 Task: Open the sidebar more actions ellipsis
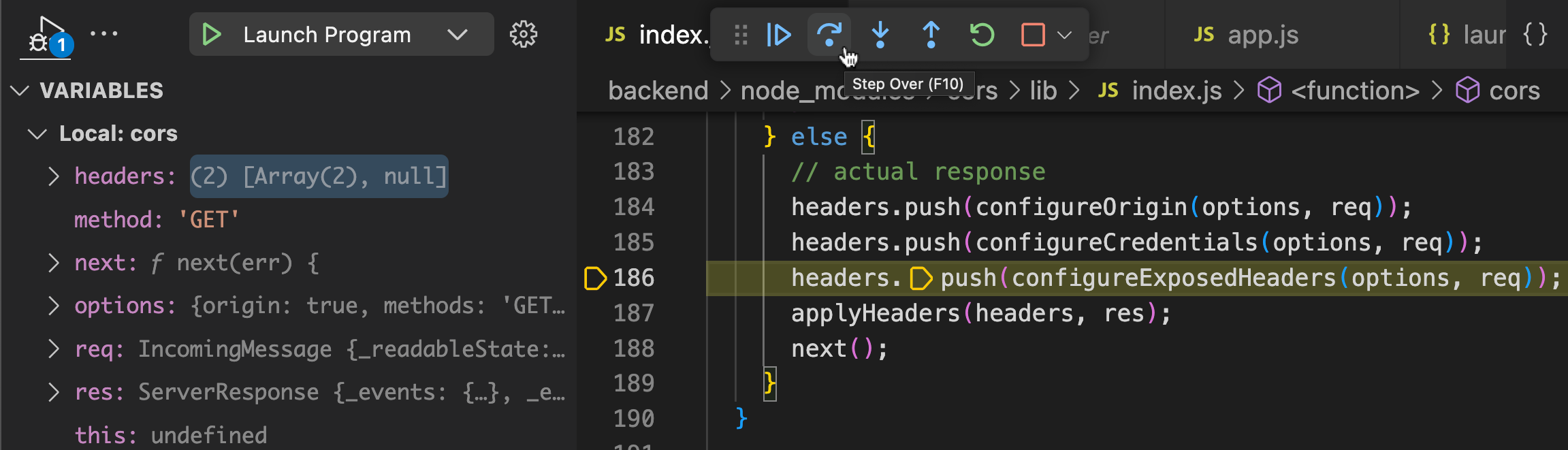(x=104, y=33)
